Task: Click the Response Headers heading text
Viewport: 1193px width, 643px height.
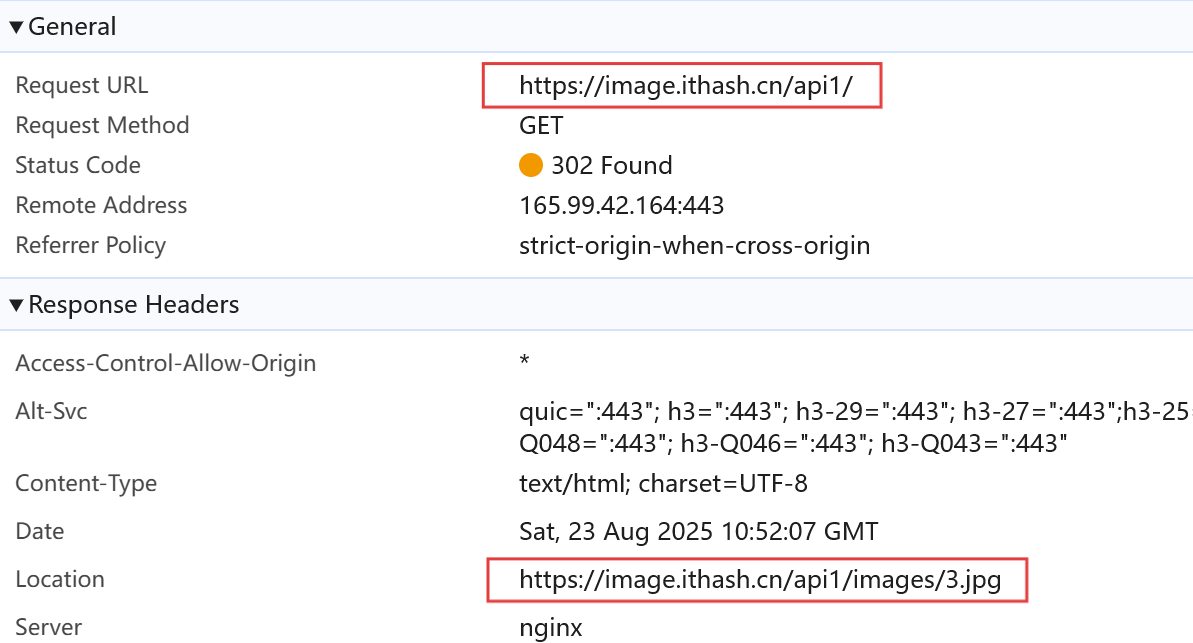Action: (x=134, y=304)
